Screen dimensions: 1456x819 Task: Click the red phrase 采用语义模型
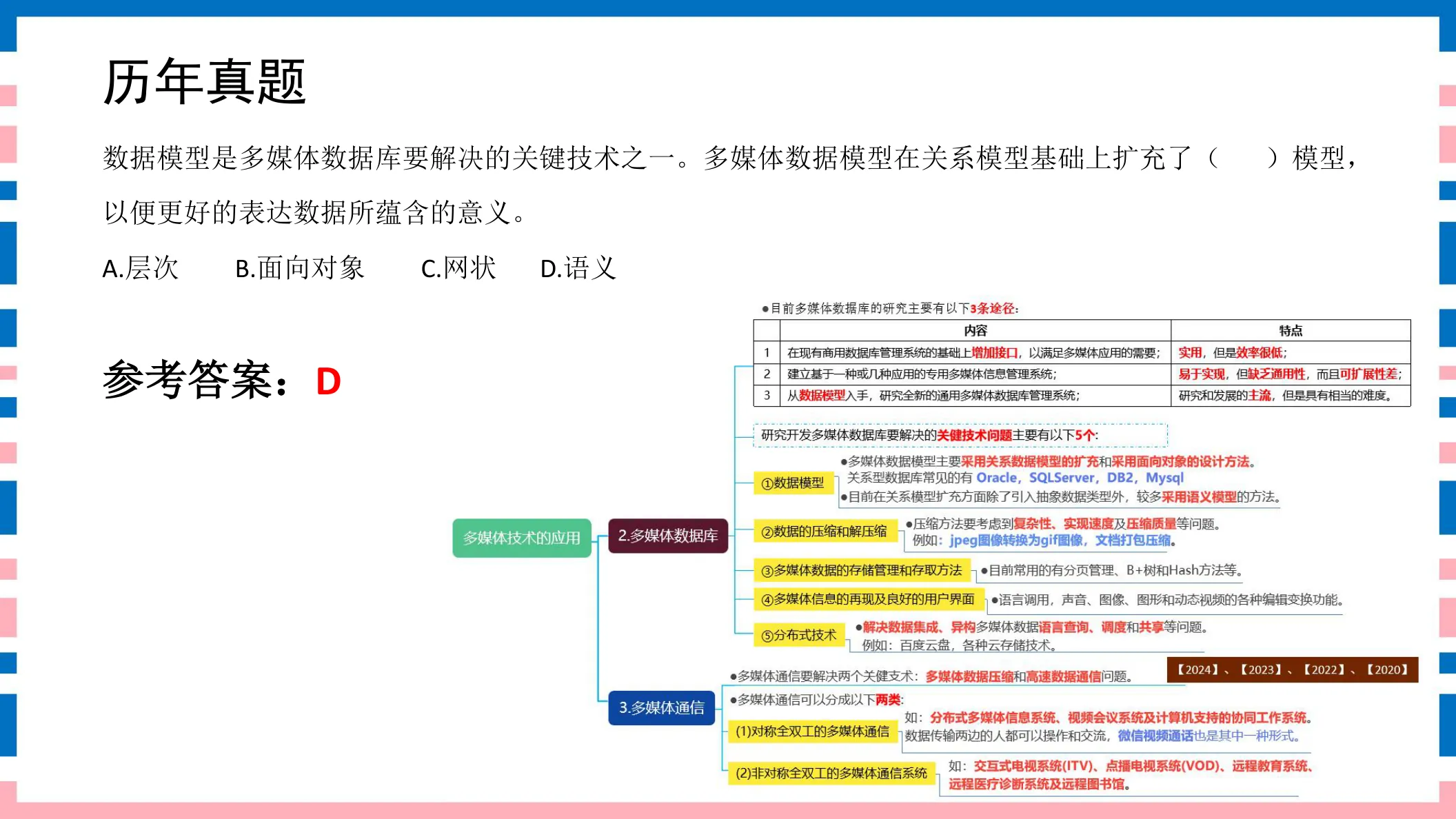tap(1199, 497)
